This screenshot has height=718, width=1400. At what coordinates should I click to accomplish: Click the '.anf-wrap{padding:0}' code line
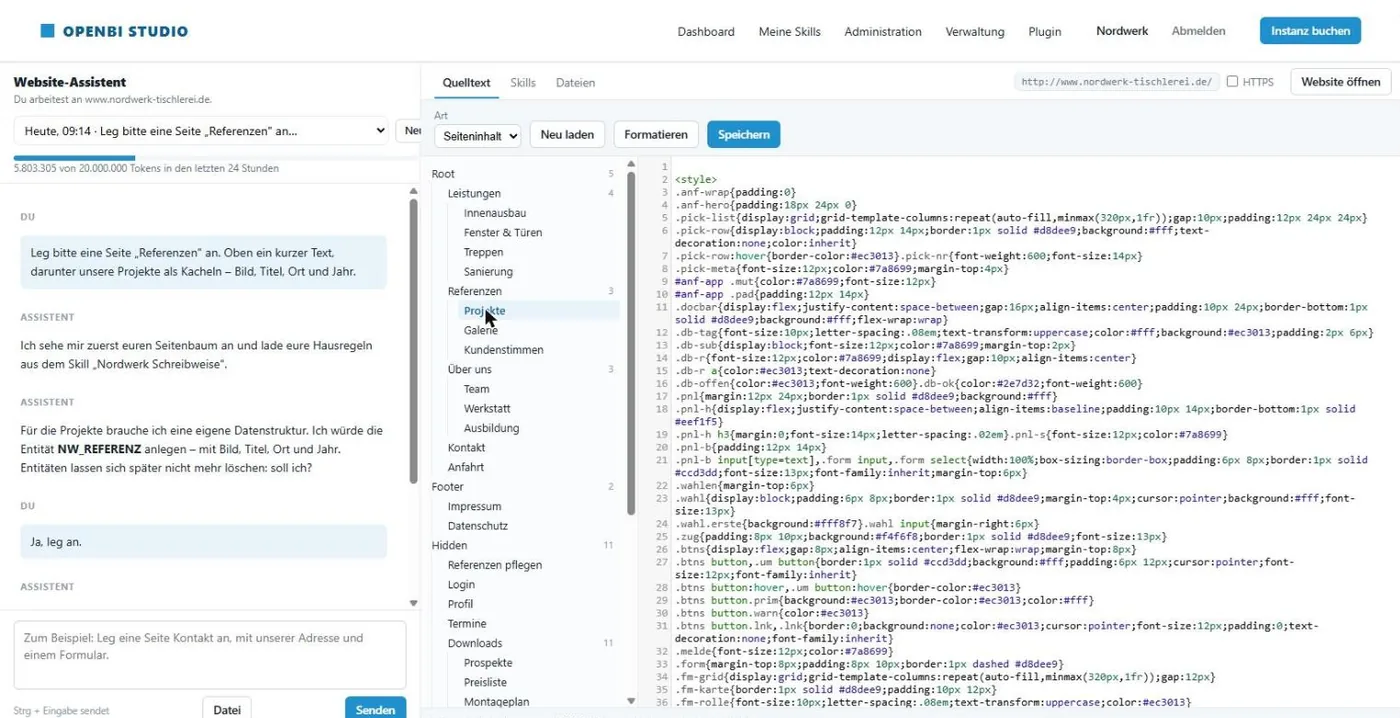735,192
